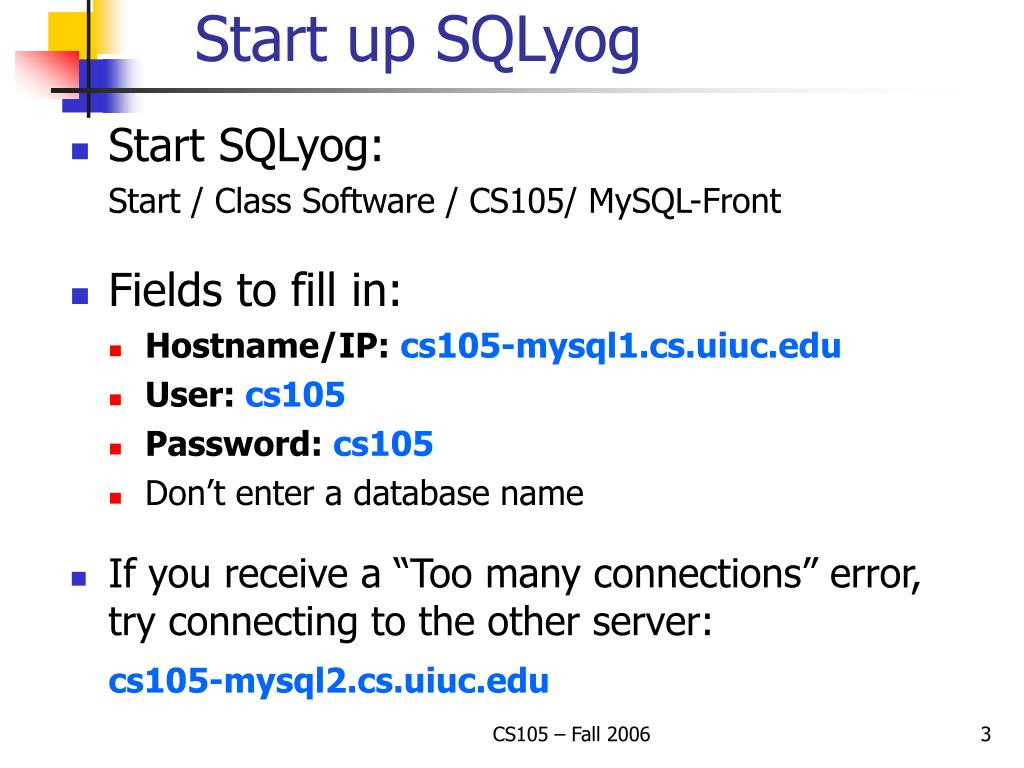Select the blue bullet beside 'Start SQLyog:'
The image size is (1024, 768).
coord(80,151)
